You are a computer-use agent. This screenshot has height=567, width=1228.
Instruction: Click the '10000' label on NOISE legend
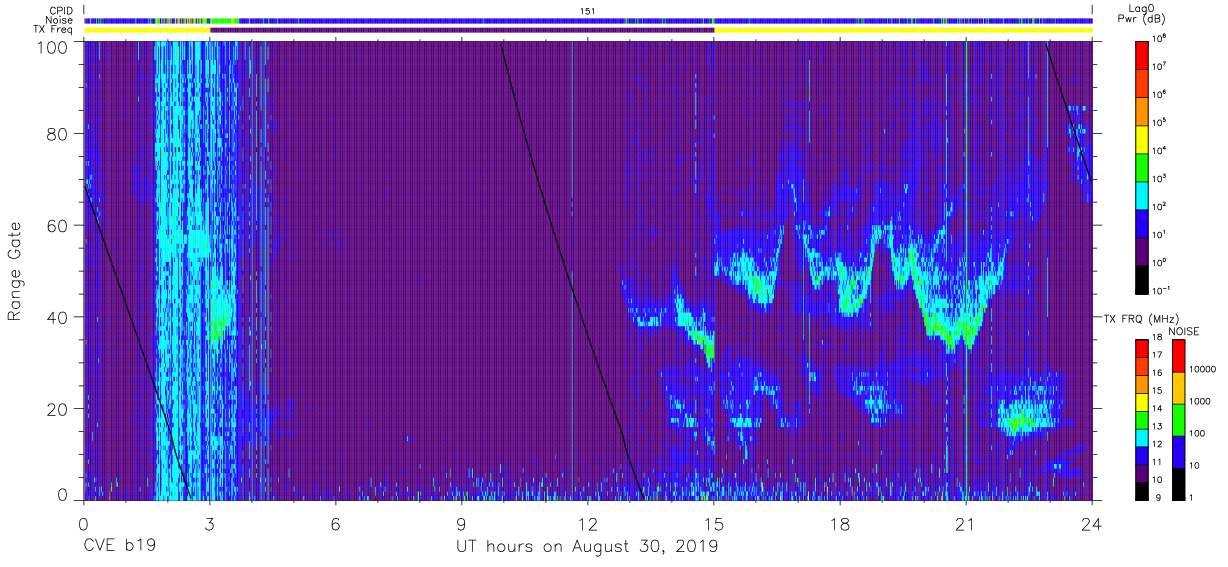(x=1204, y=368)
